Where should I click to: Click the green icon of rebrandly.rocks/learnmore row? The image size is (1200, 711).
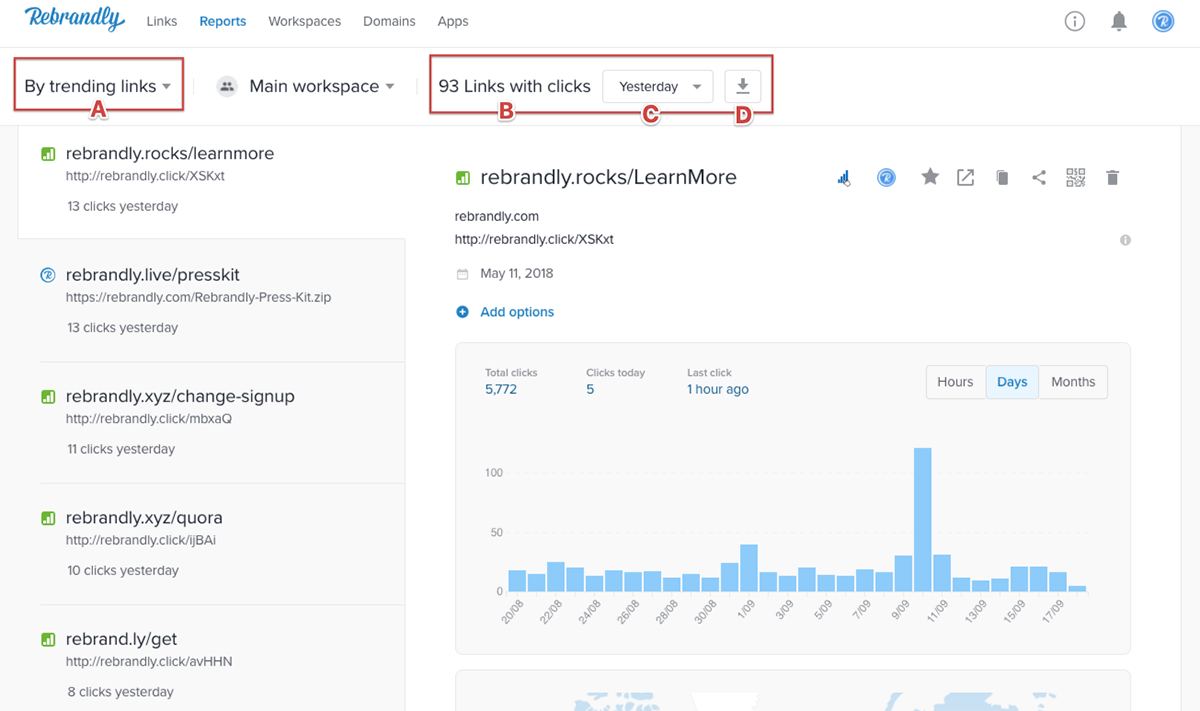pyautogui.click(x=47, y=154)
